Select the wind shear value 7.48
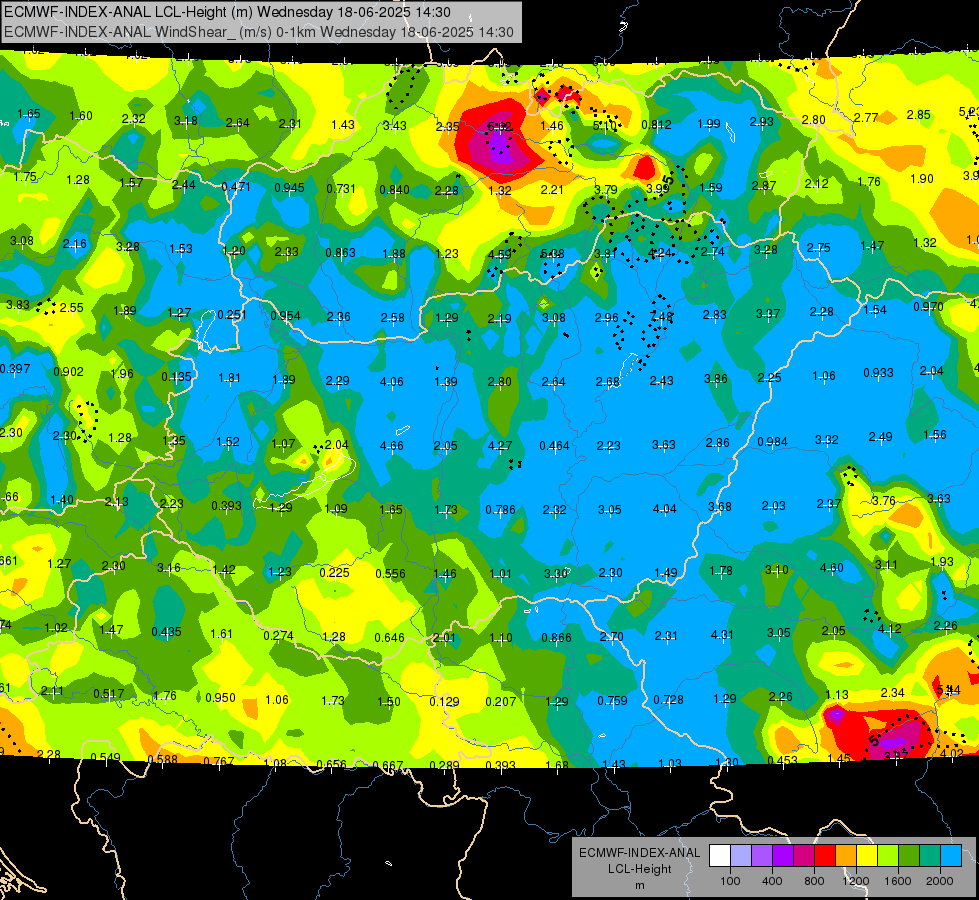Screen dimensions: 979x900 pyautogui.click(x=661, y=316)
